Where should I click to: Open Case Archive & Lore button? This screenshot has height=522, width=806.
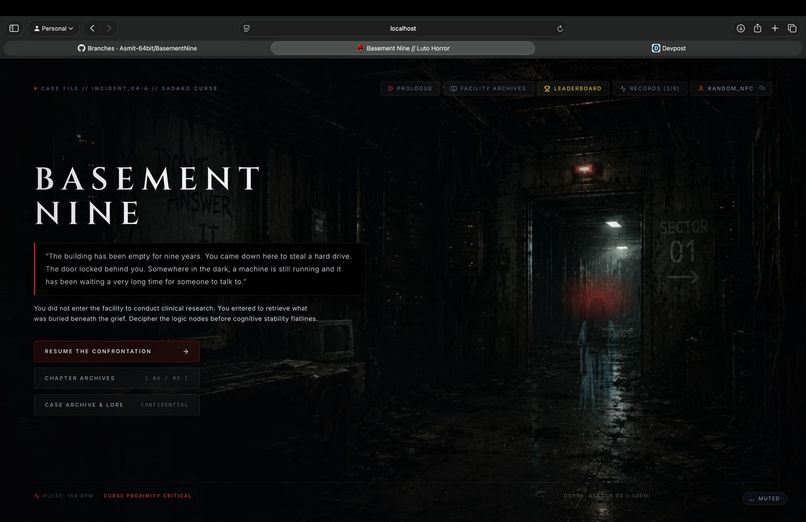(117, 405)
